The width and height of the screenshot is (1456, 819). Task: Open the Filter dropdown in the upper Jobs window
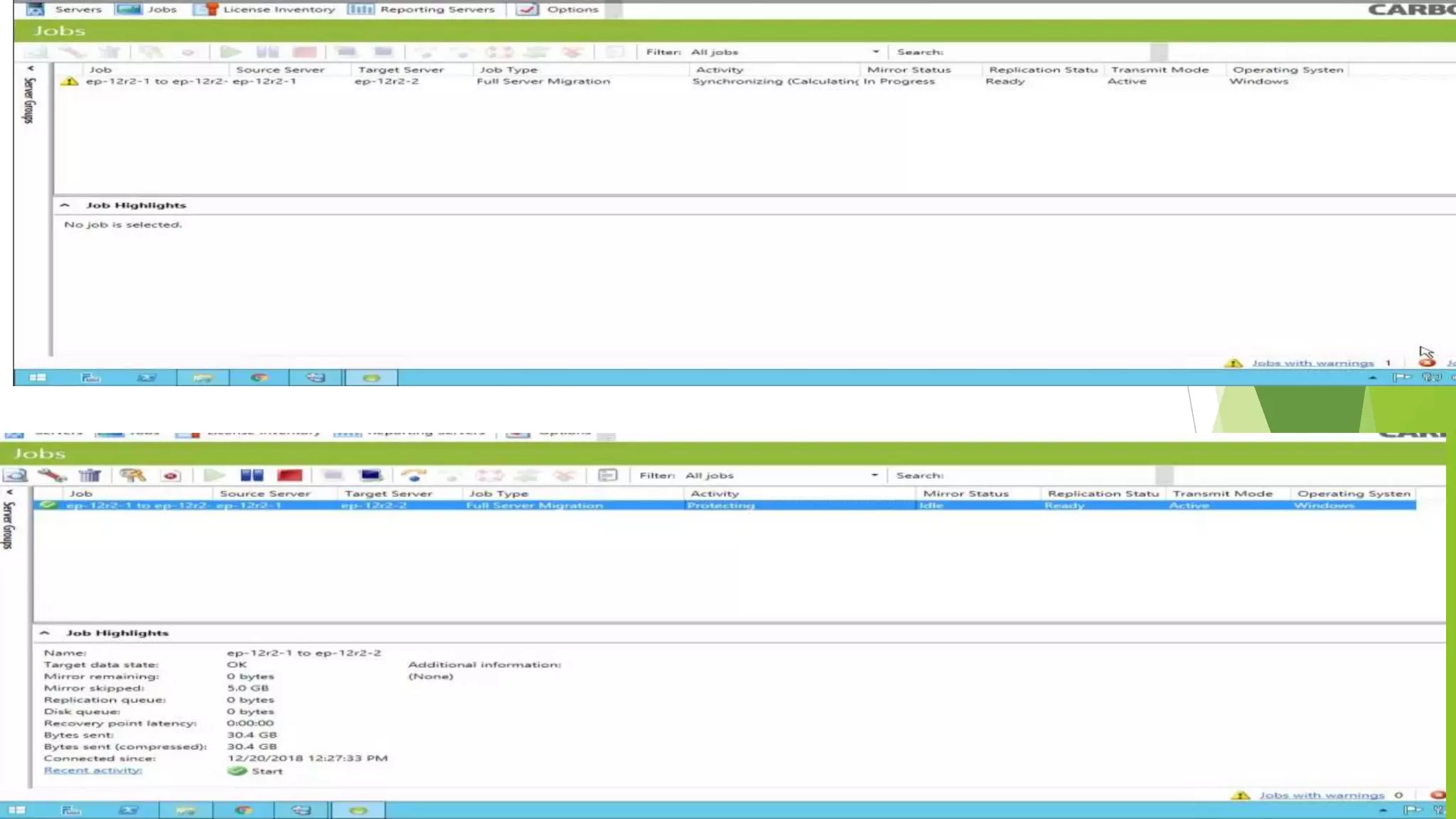pos(875,52)
